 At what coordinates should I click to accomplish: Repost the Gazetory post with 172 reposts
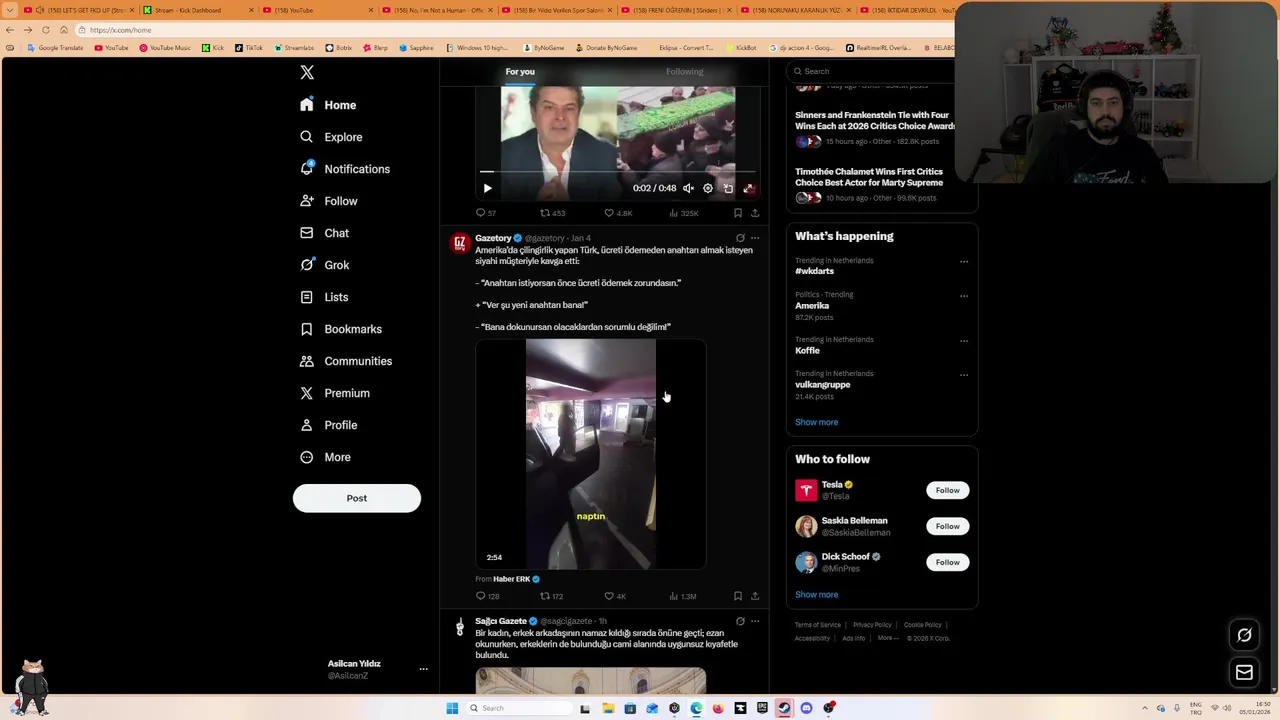pos(552,596)
